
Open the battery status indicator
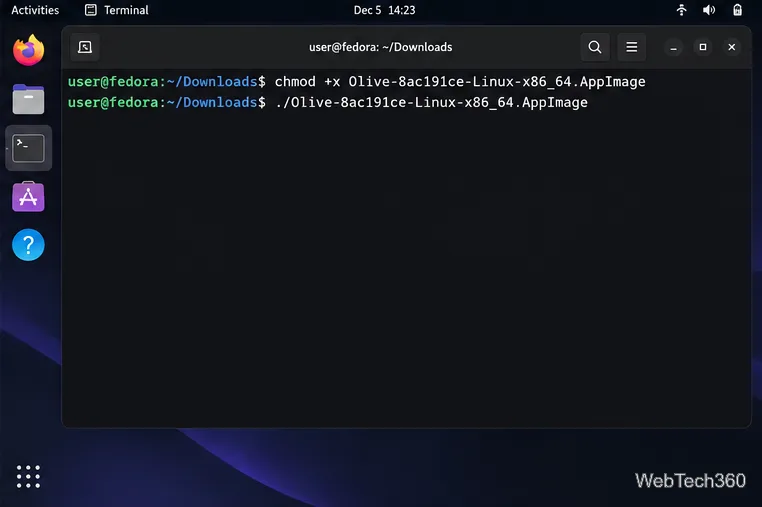[738, 10]
